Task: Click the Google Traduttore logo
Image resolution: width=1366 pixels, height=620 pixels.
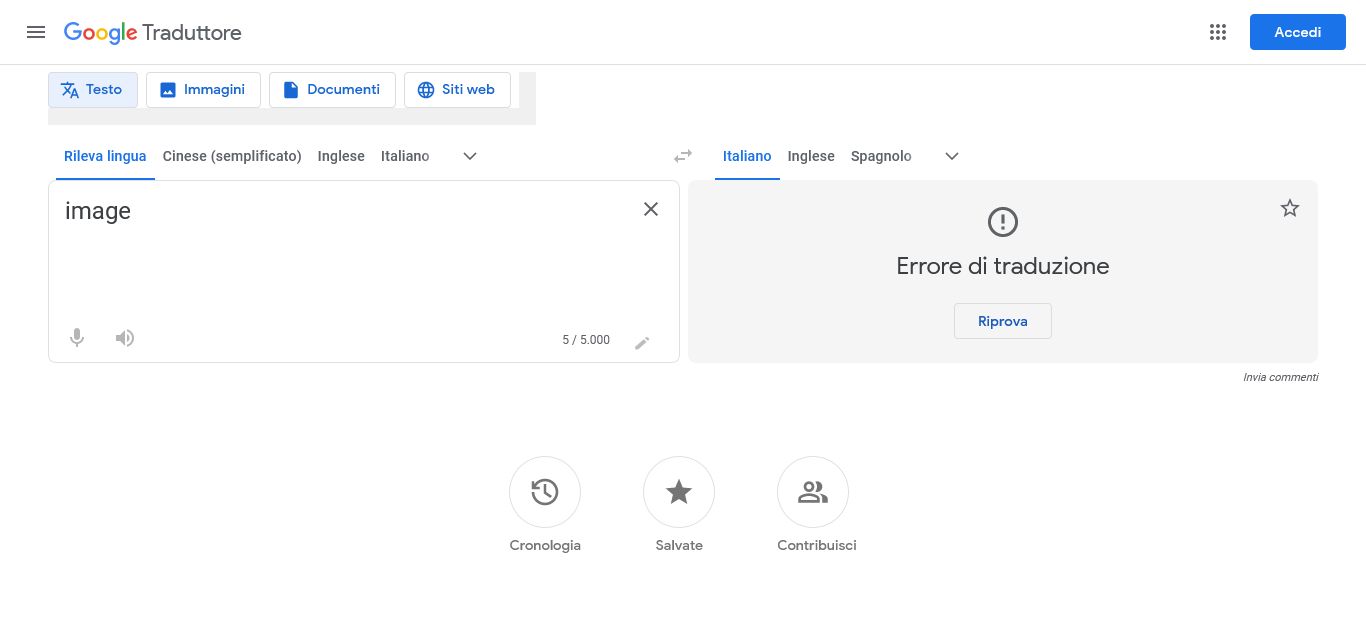Action: [x=153, y=32]
